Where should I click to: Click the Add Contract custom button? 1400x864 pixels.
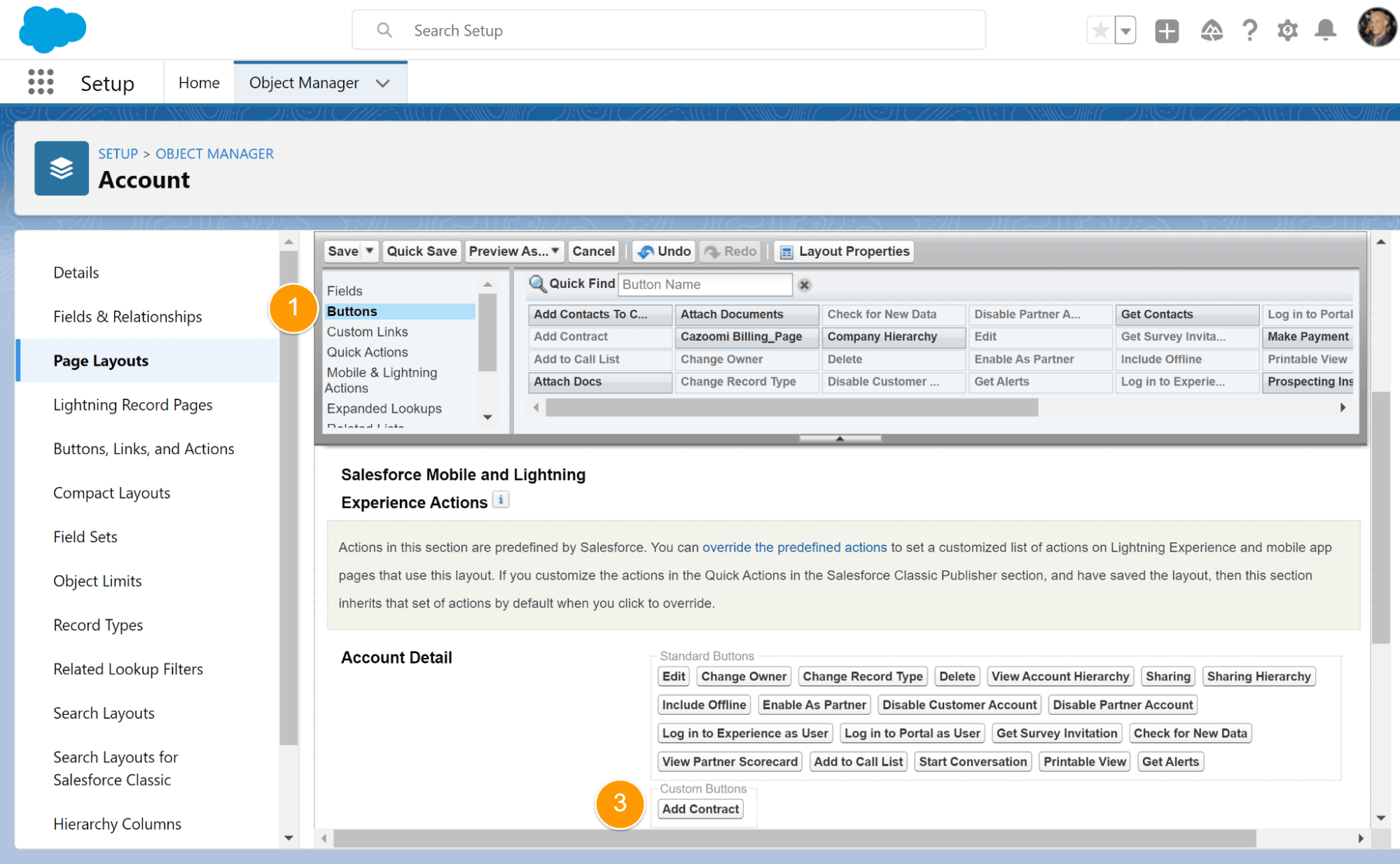(x=700, y=809)
